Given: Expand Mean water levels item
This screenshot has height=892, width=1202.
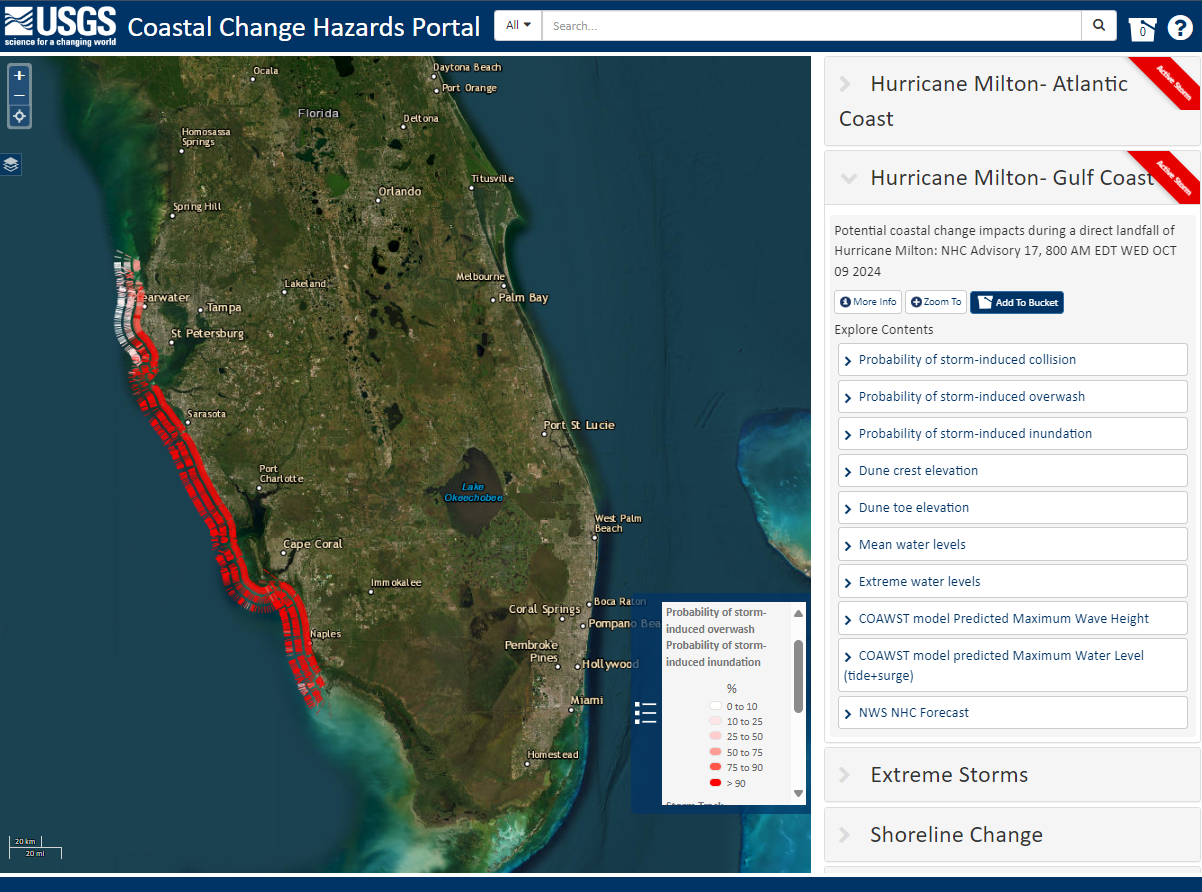Looking at the screenshot, I should point(1012,545).
